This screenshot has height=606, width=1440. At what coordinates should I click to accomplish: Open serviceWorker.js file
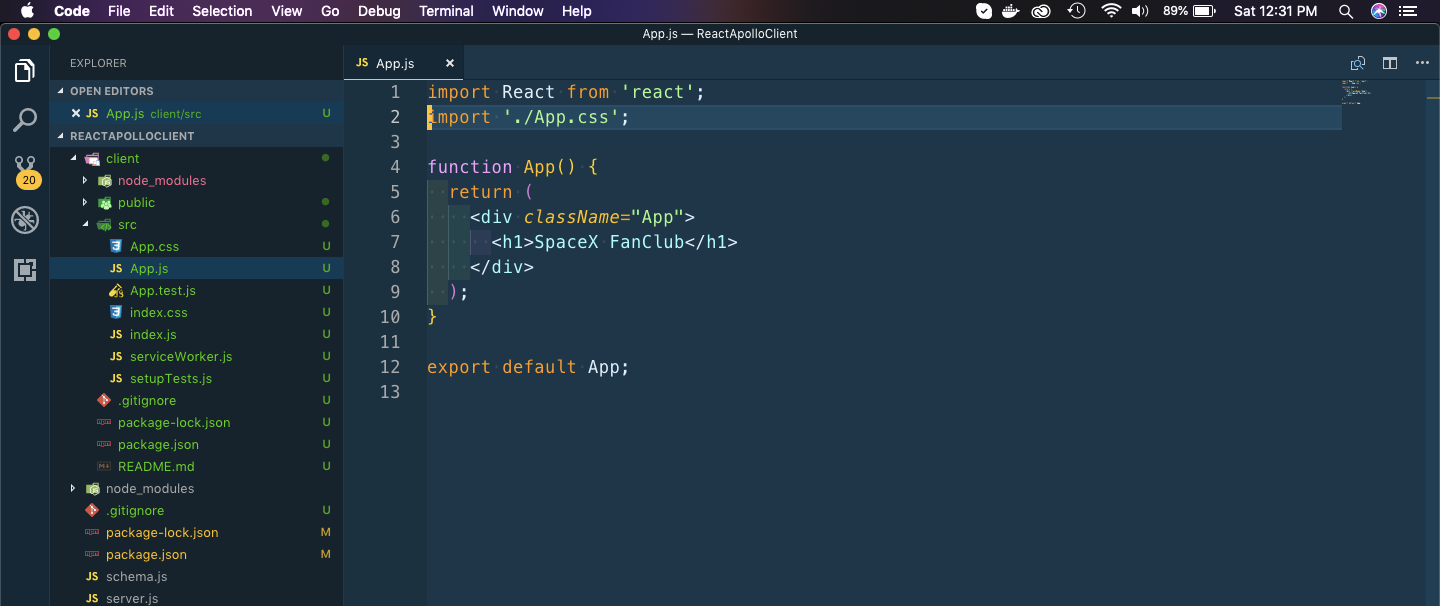[180, 357]
